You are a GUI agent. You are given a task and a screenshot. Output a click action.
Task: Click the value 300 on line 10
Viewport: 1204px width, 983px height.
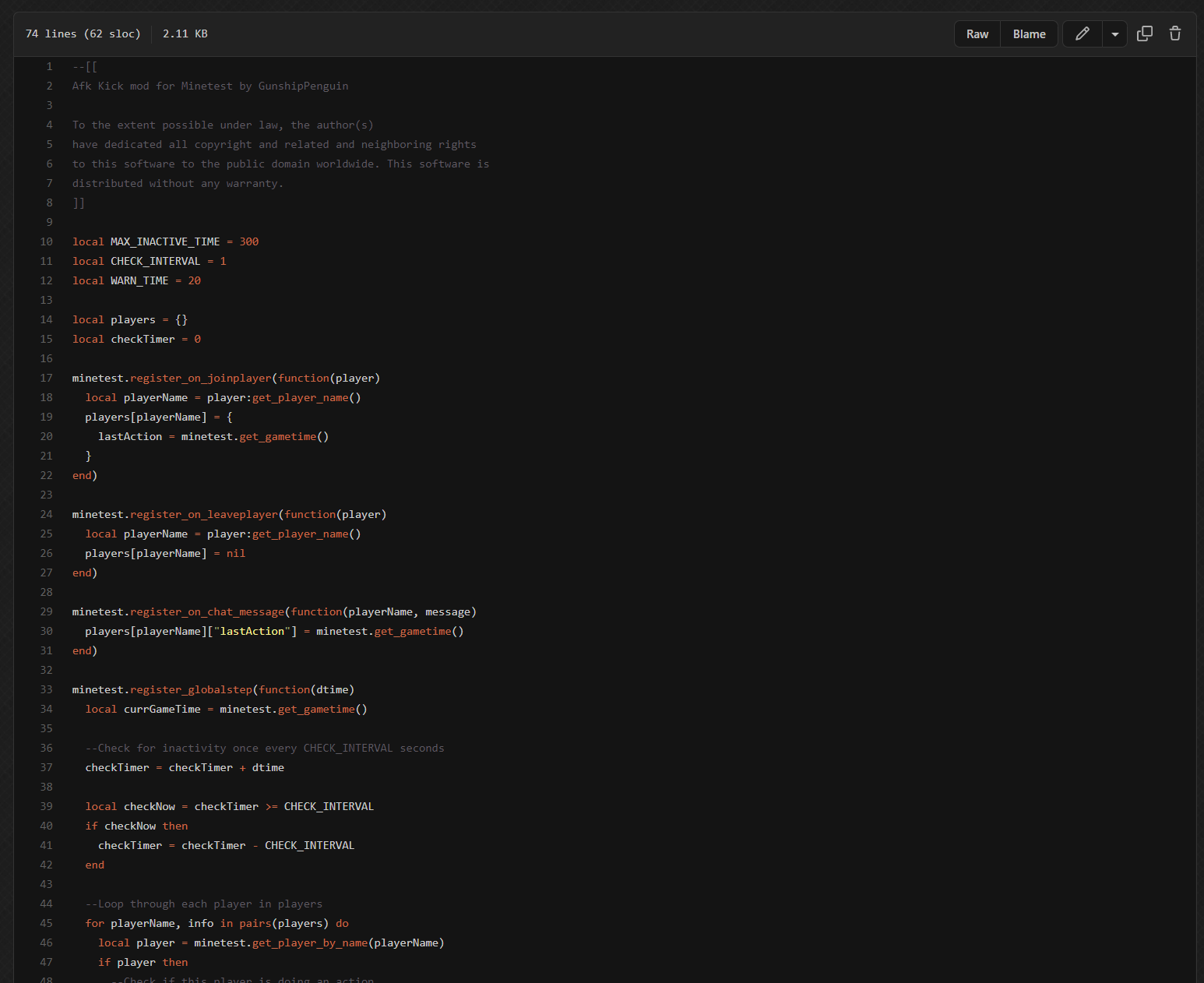point(248,241)
